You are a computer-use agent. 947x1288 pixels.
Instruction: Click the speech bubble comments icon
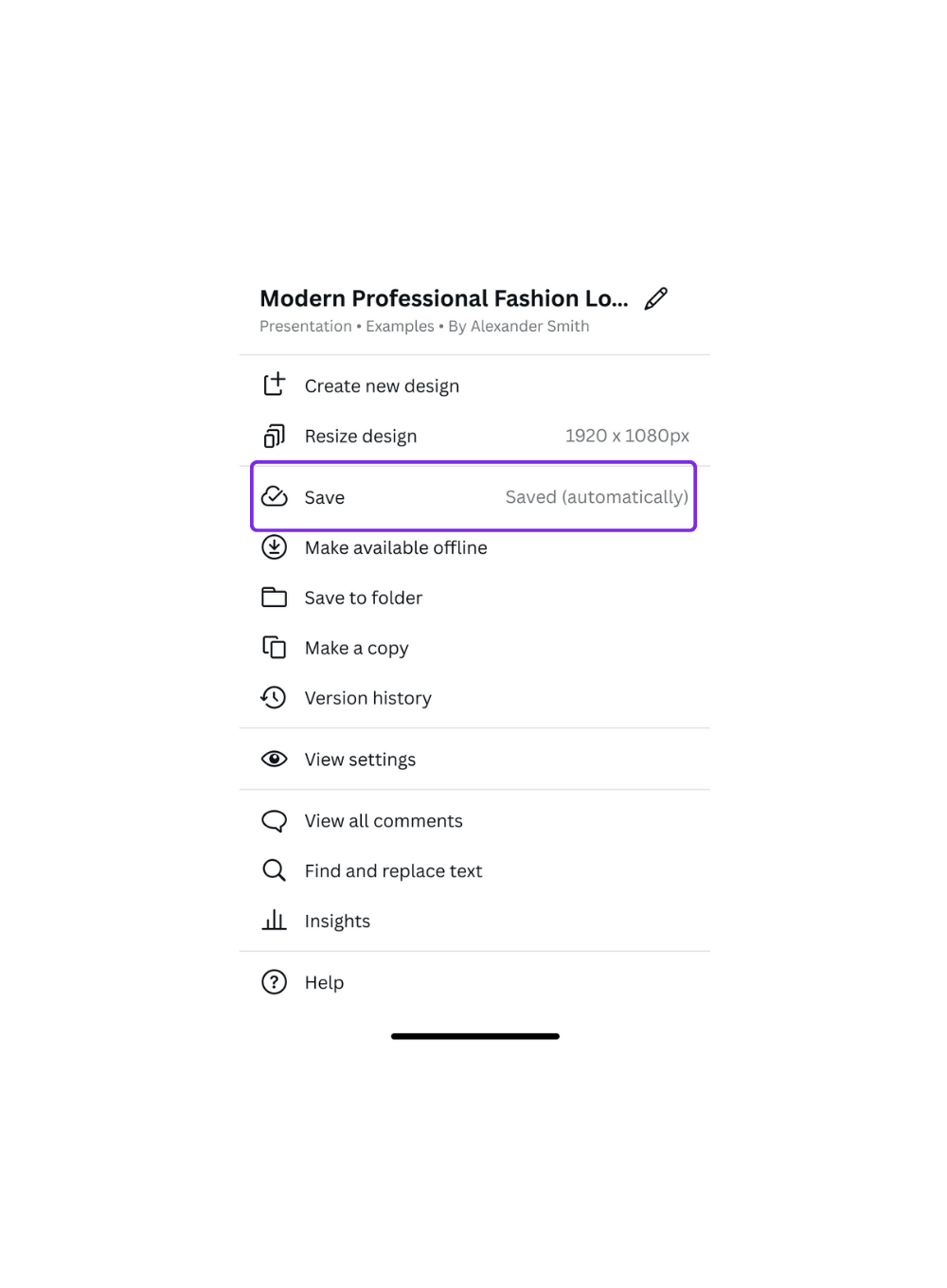274,820
